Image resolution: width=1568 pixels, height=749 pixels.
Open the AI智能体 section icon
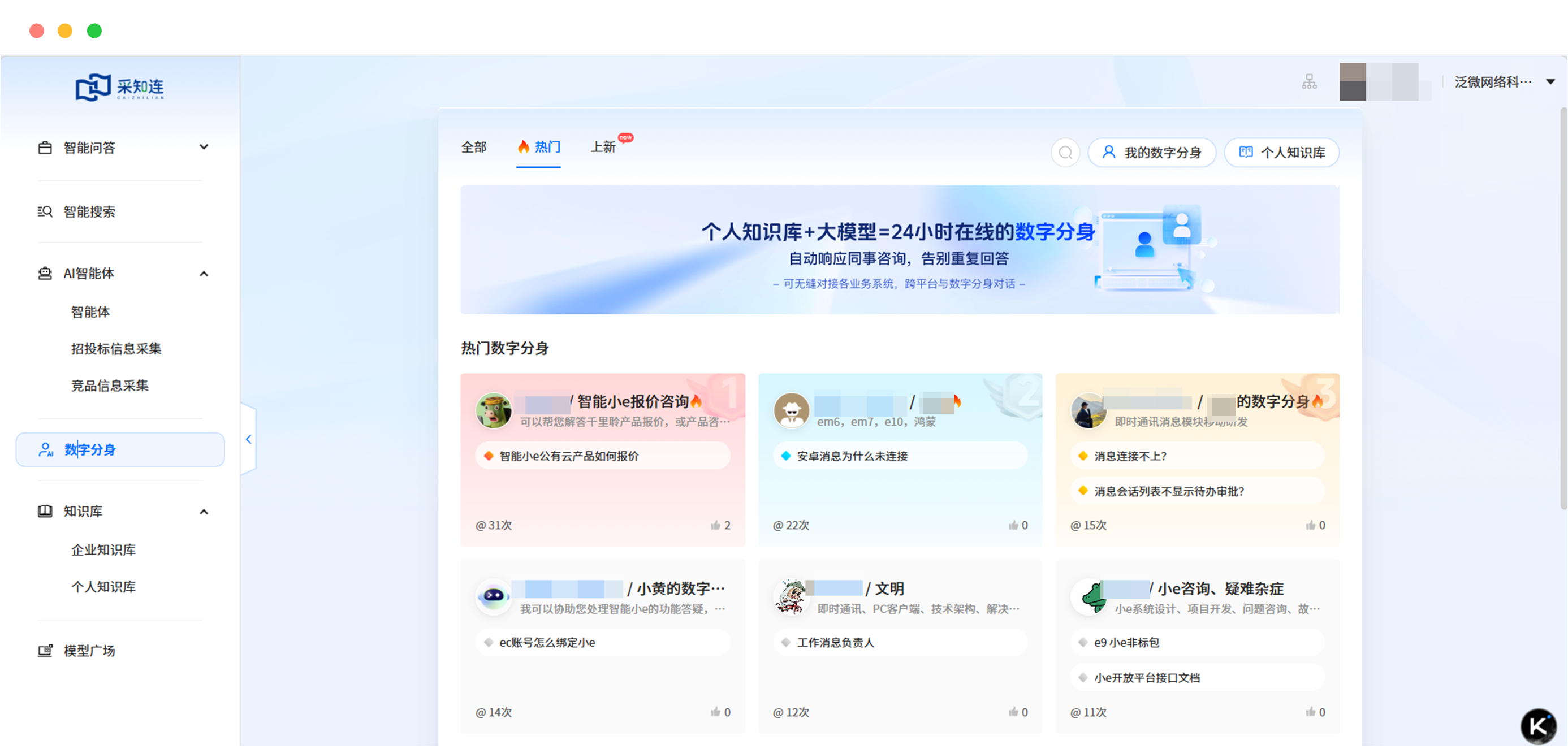point(45,273)
